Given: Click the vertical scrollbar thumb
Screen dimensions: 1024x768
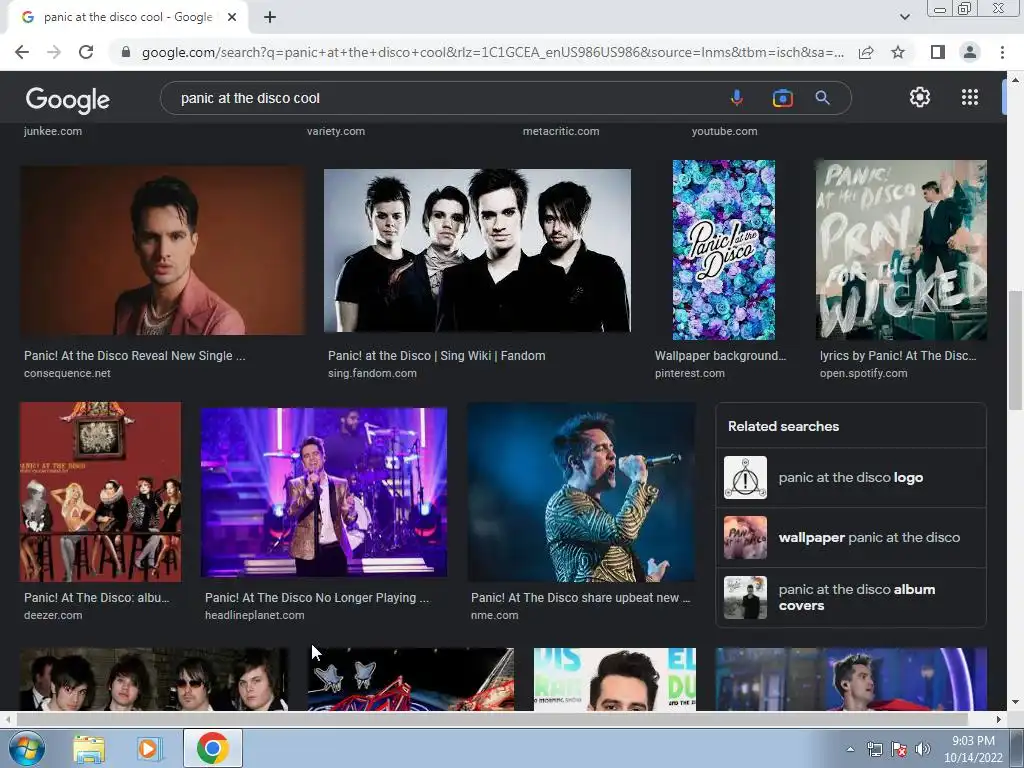Looking at the screenshot, I should click(x=1015, y=350).
